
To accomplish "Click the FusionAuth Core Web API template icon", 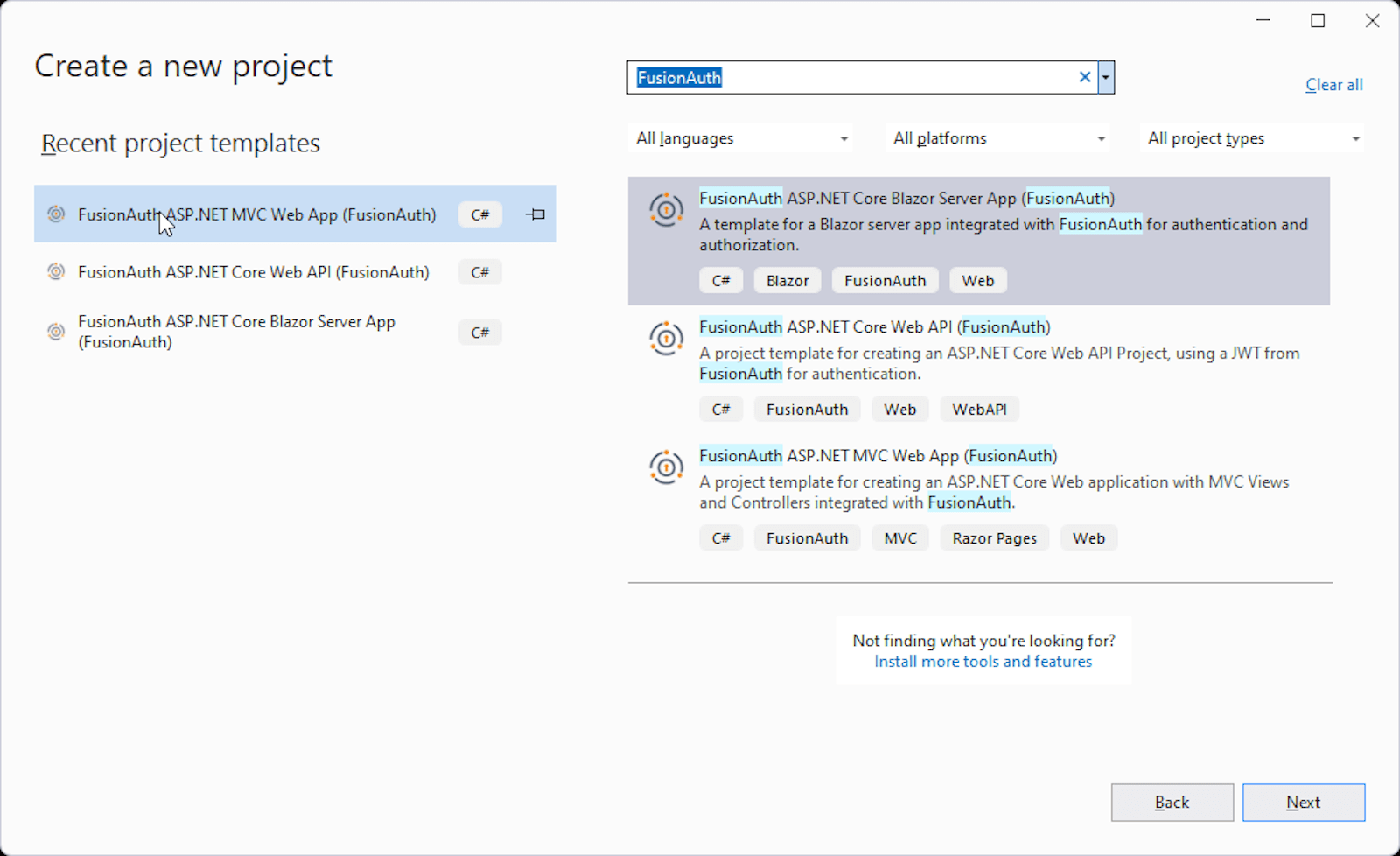I will click(x=666, y=339).
